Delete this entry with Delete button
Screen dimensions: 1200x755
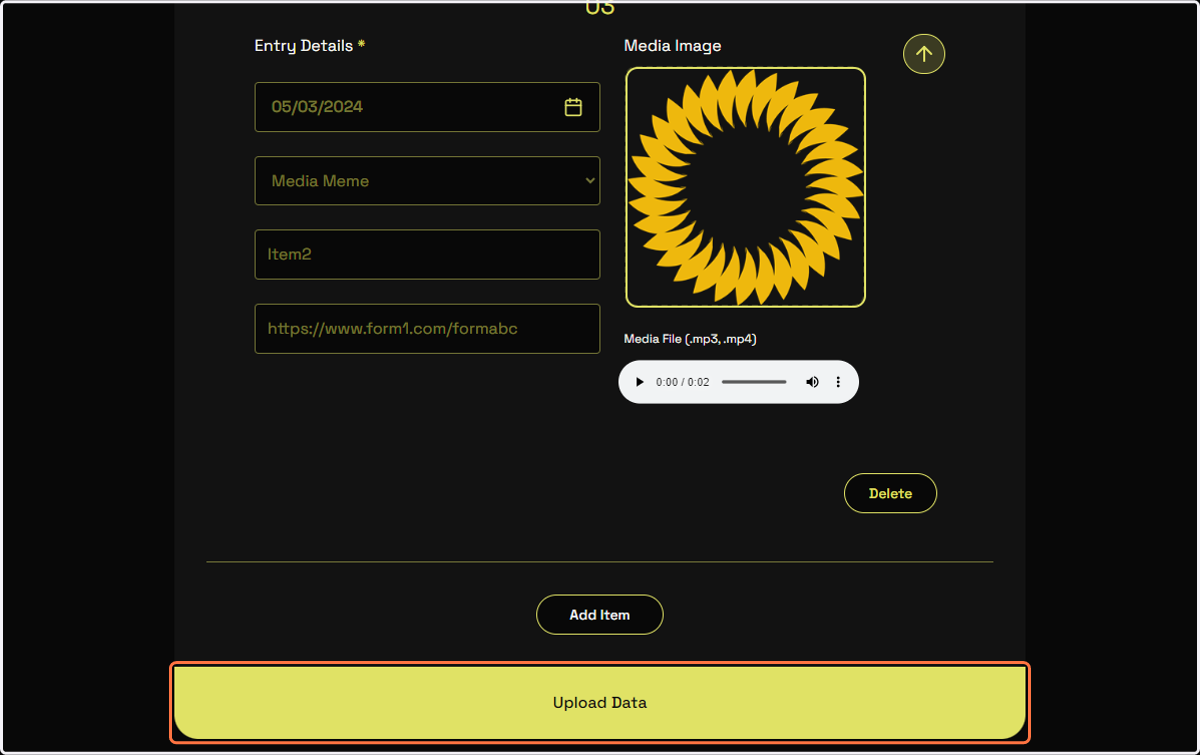coord(890,493)
